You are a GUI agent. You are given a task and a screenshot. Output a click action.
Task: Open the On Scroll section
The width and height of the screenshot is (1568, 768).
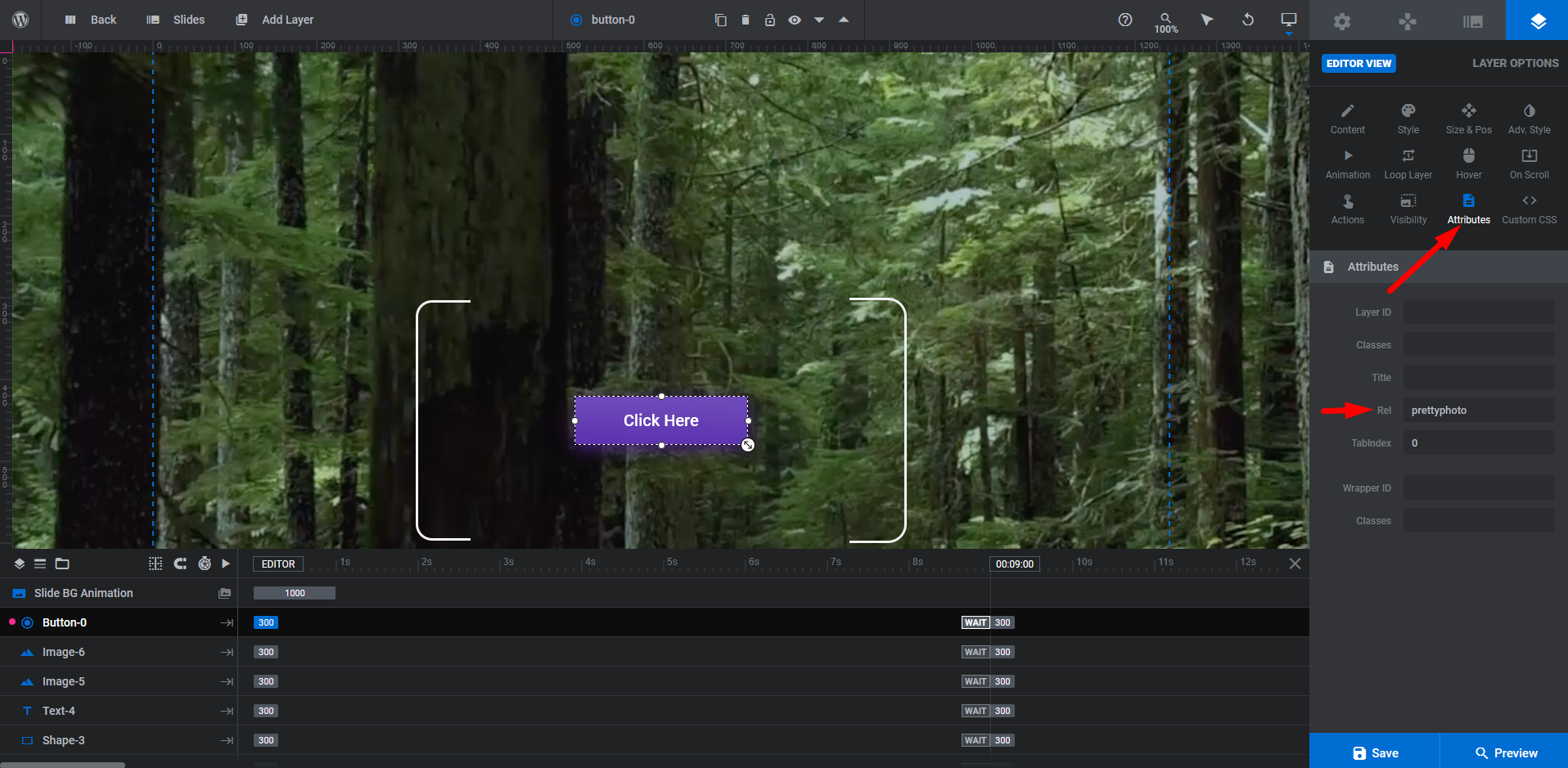[1530, 164]
